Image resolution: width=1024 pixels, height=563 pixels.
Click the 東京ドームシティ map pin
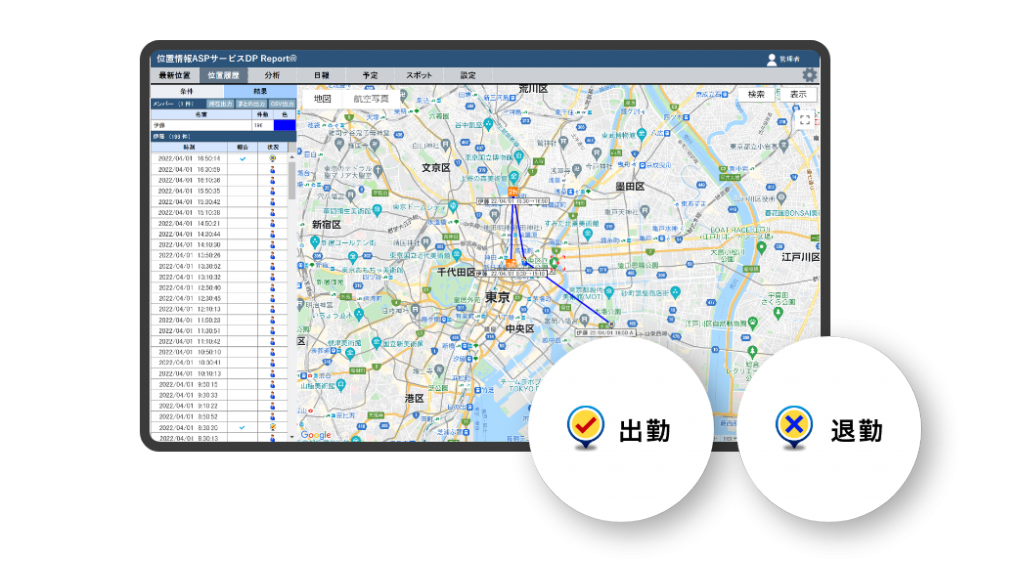point(453,206)
